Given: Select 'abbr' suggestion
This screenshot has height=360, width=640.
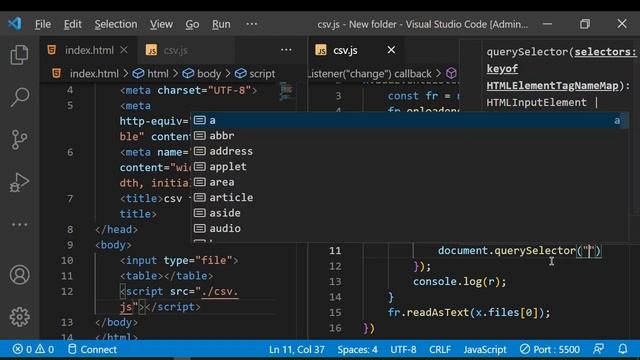Looking at the screenshot, I should tap(409, 136).
